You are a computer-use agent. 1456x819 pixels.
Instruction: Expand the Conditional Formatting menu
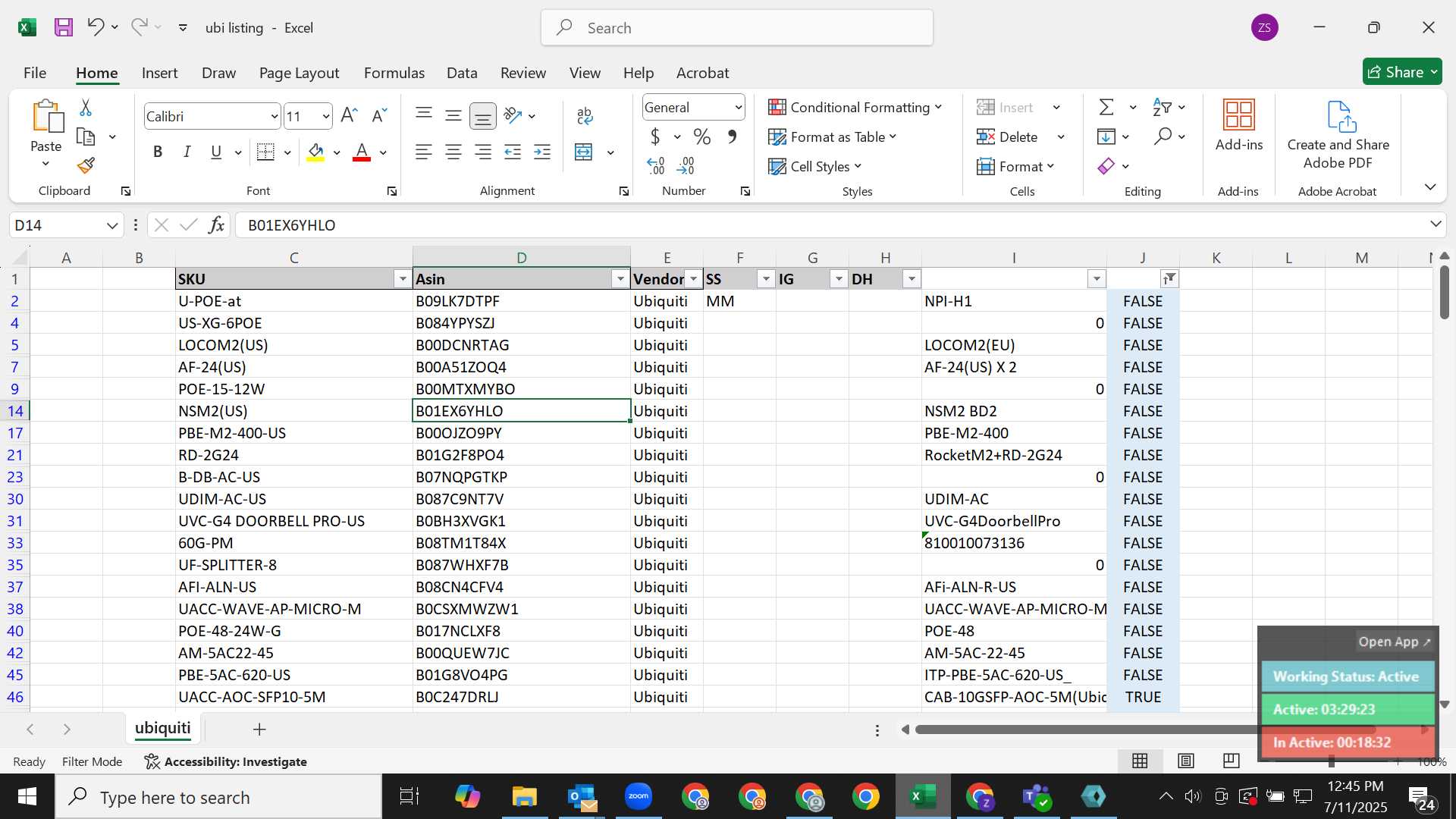[855, 108]
